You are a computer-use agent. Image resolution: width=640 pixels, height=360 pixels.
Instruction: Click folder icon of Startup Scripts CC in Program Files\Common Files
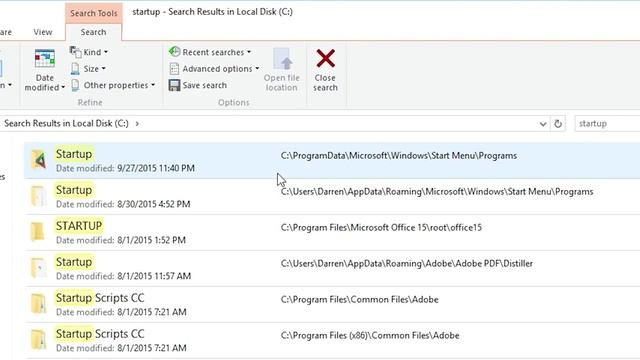coord(39,304)
